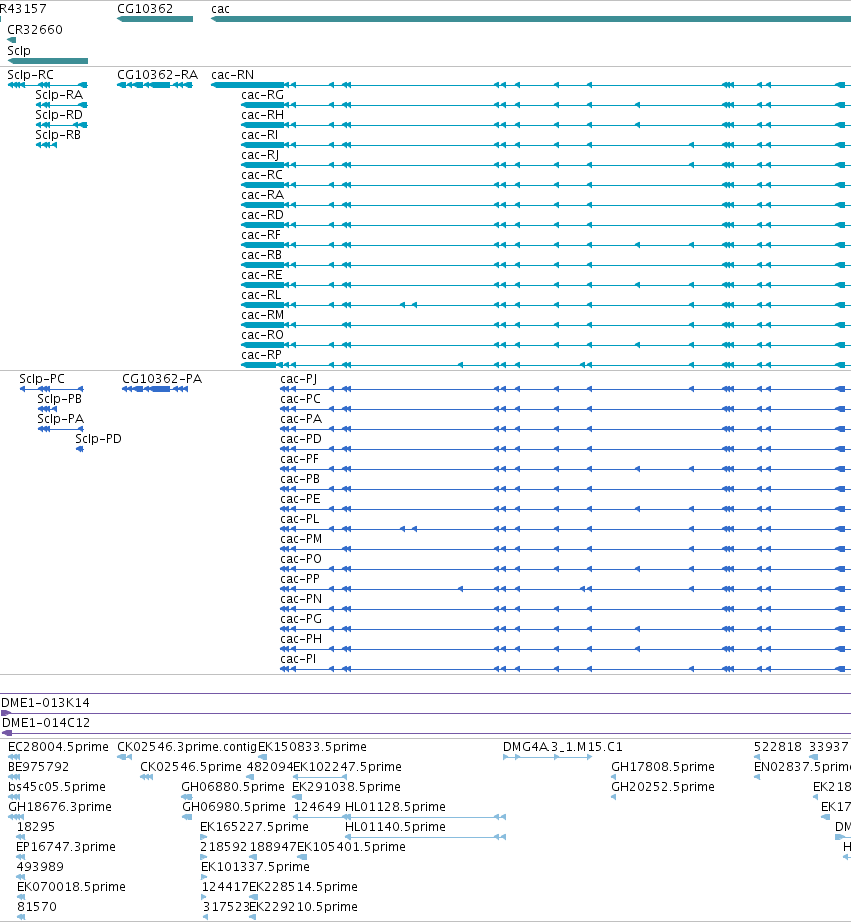Click the cac-RL transcript label
This screenshot has height=922, width=851.
(x=261, y=295)
